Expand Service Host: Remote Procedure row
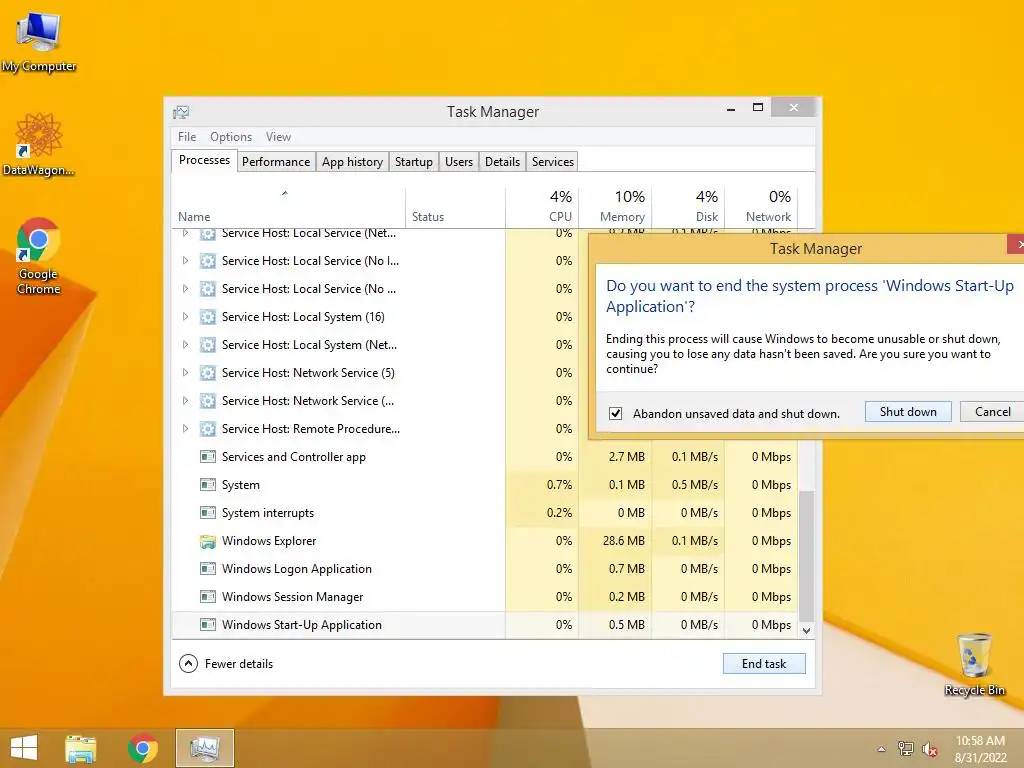 pyautogui.click(x=185, y=429)
